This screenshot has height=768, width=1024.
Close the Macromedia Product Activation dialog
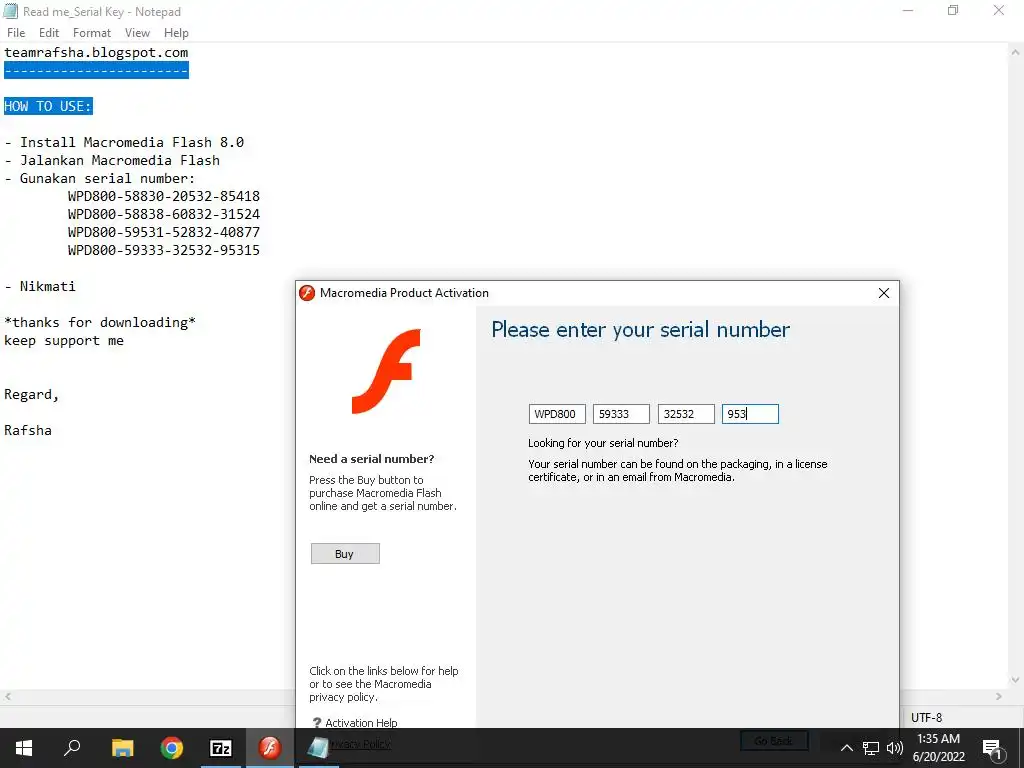[884, 293]
